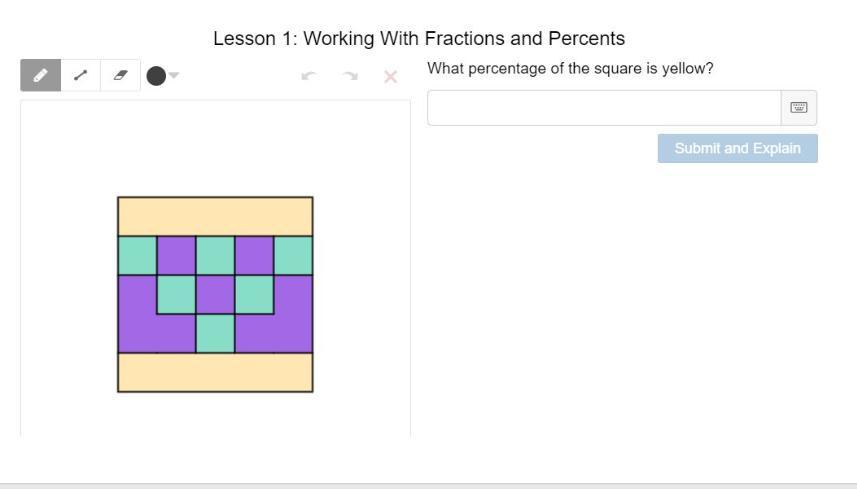Redo the drawing stroke
The width and height of the screenshot is (857, 489).
(x=350, y=76)
